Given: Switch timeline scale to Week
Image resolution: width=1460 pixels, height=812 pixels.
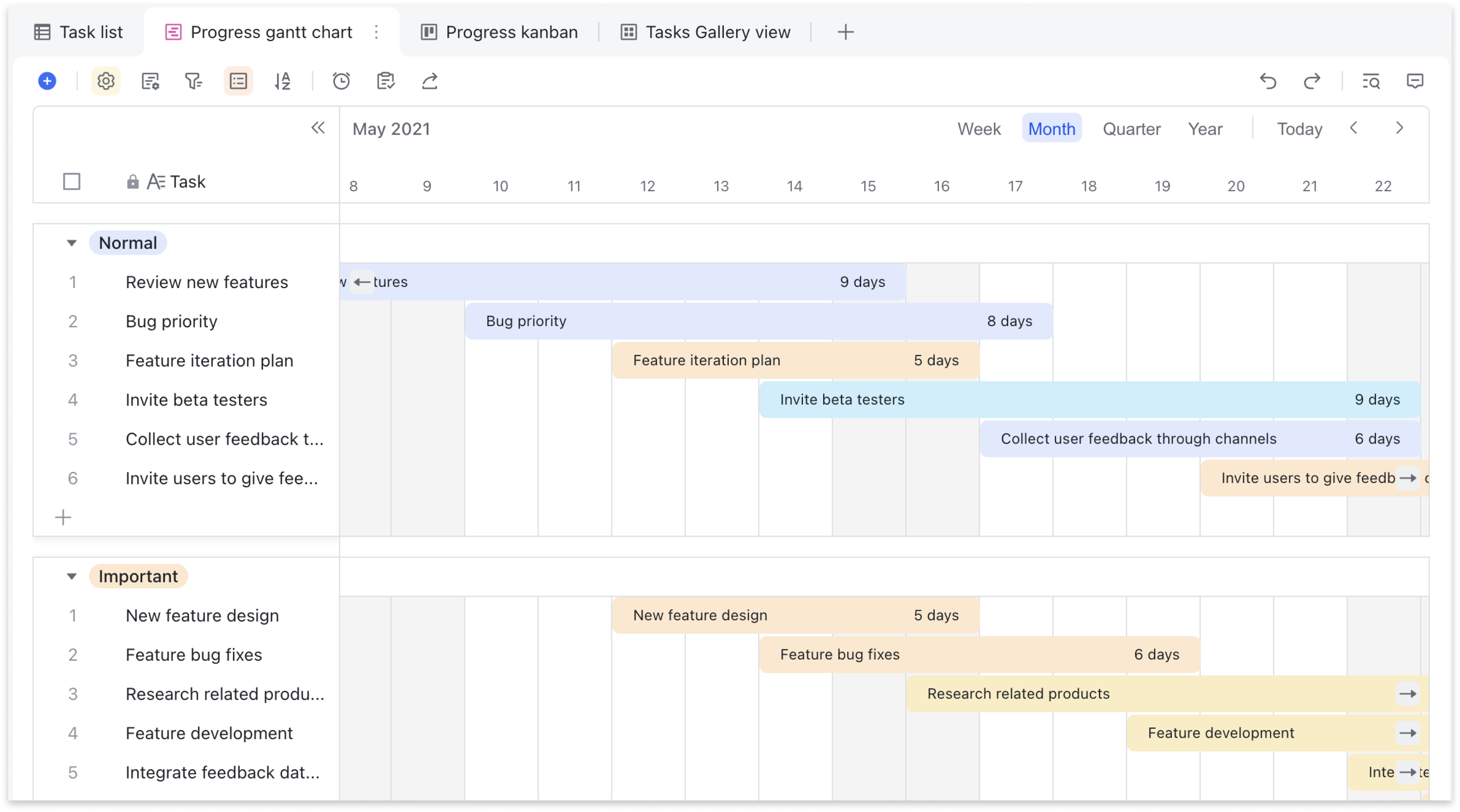Looking at the screenshot, I should tap(979, 129).
